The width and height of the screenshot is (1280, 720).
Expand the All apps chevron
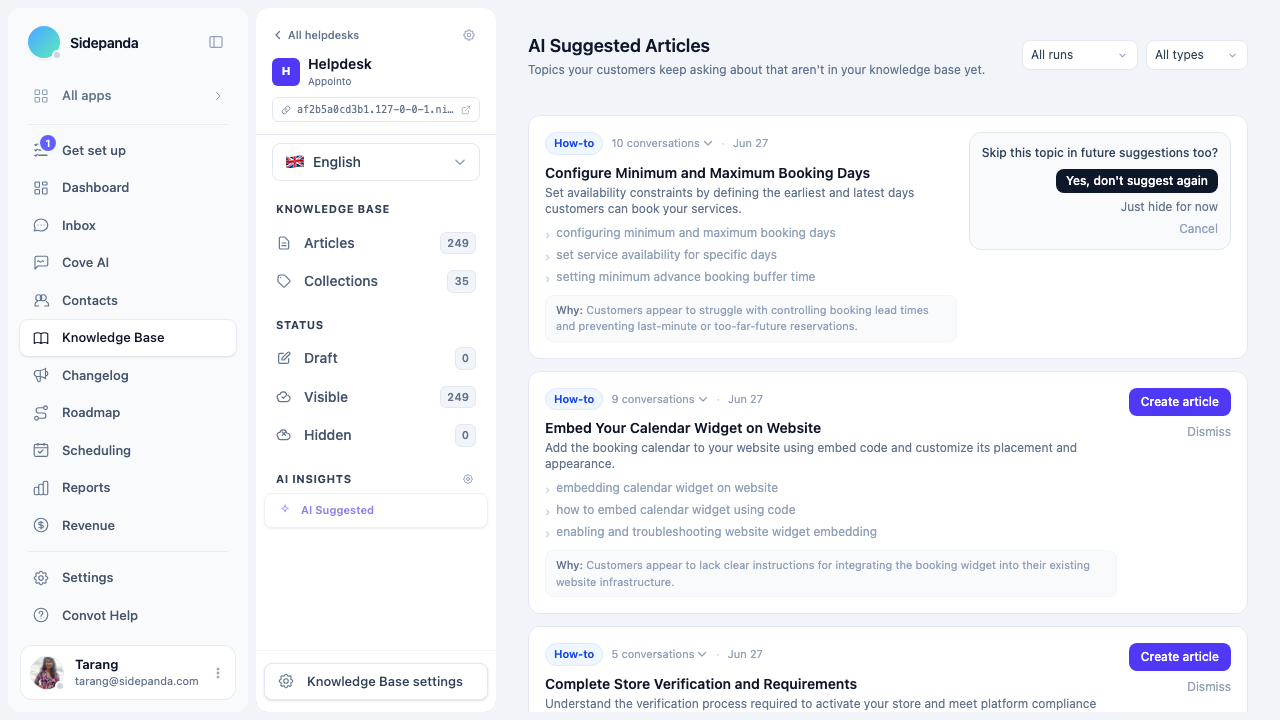(x=218, y=96)
